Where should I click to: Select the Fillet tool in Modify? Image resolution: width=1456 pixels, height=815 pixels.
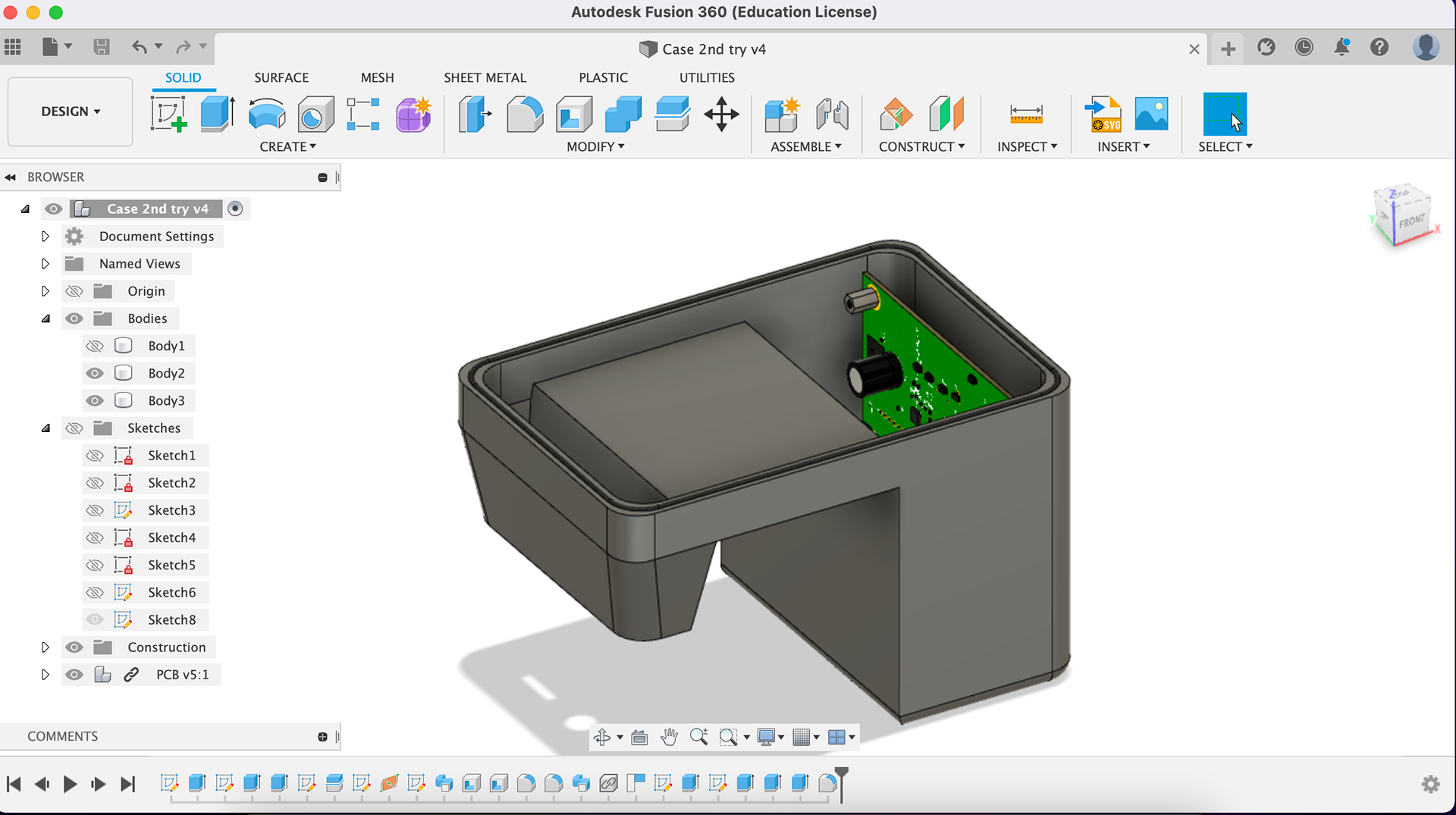tap(525, 114)
